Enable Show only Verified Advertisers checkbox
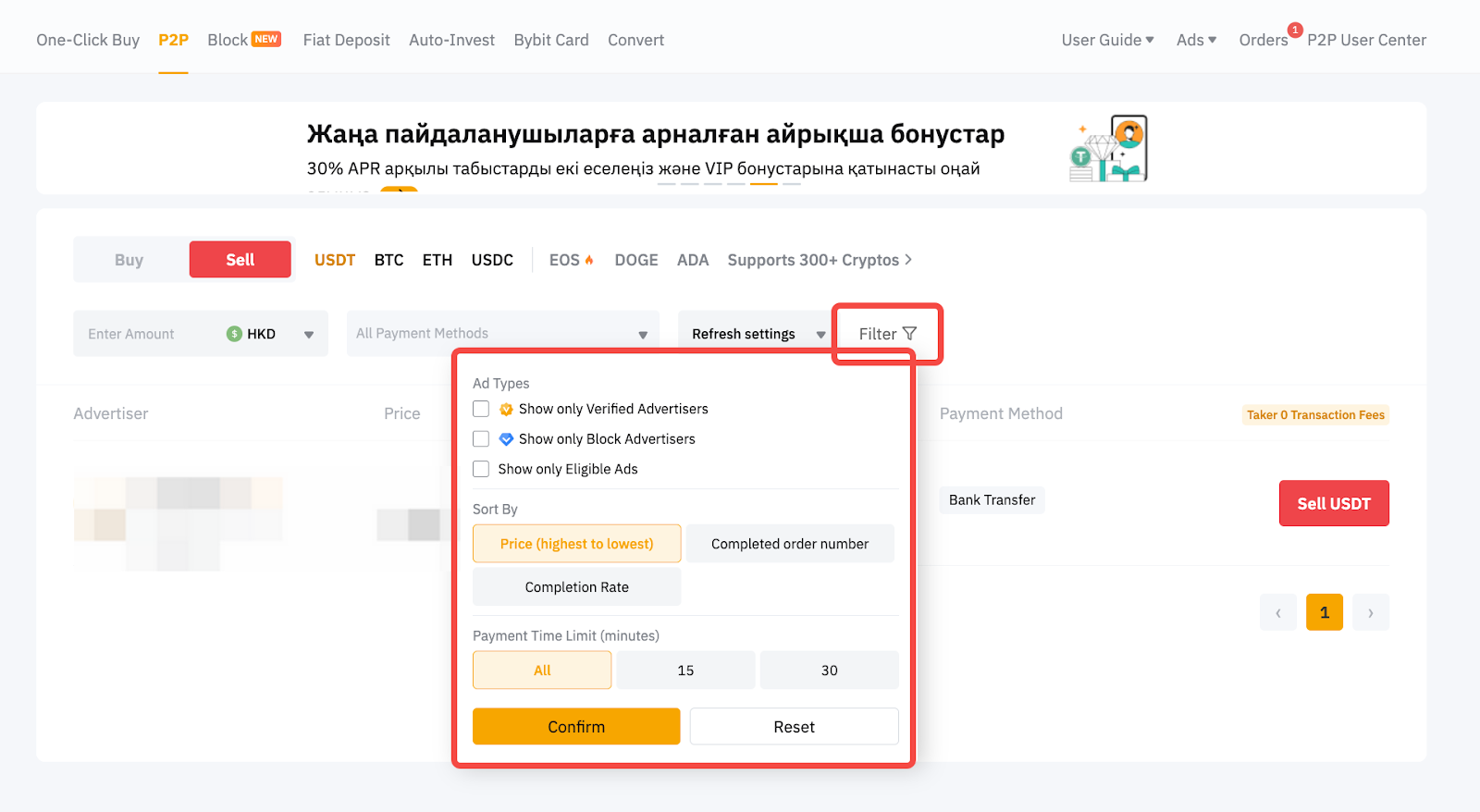 point(481,409)
